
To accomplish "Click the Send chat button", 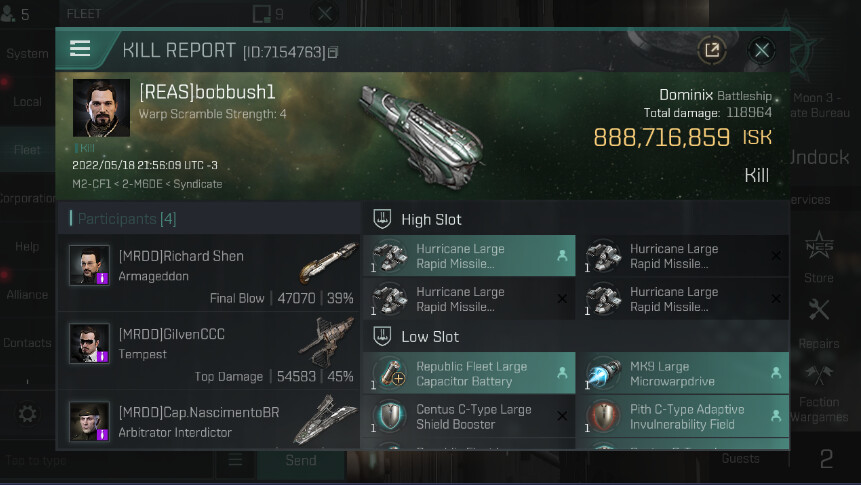I will click(301, 460).
